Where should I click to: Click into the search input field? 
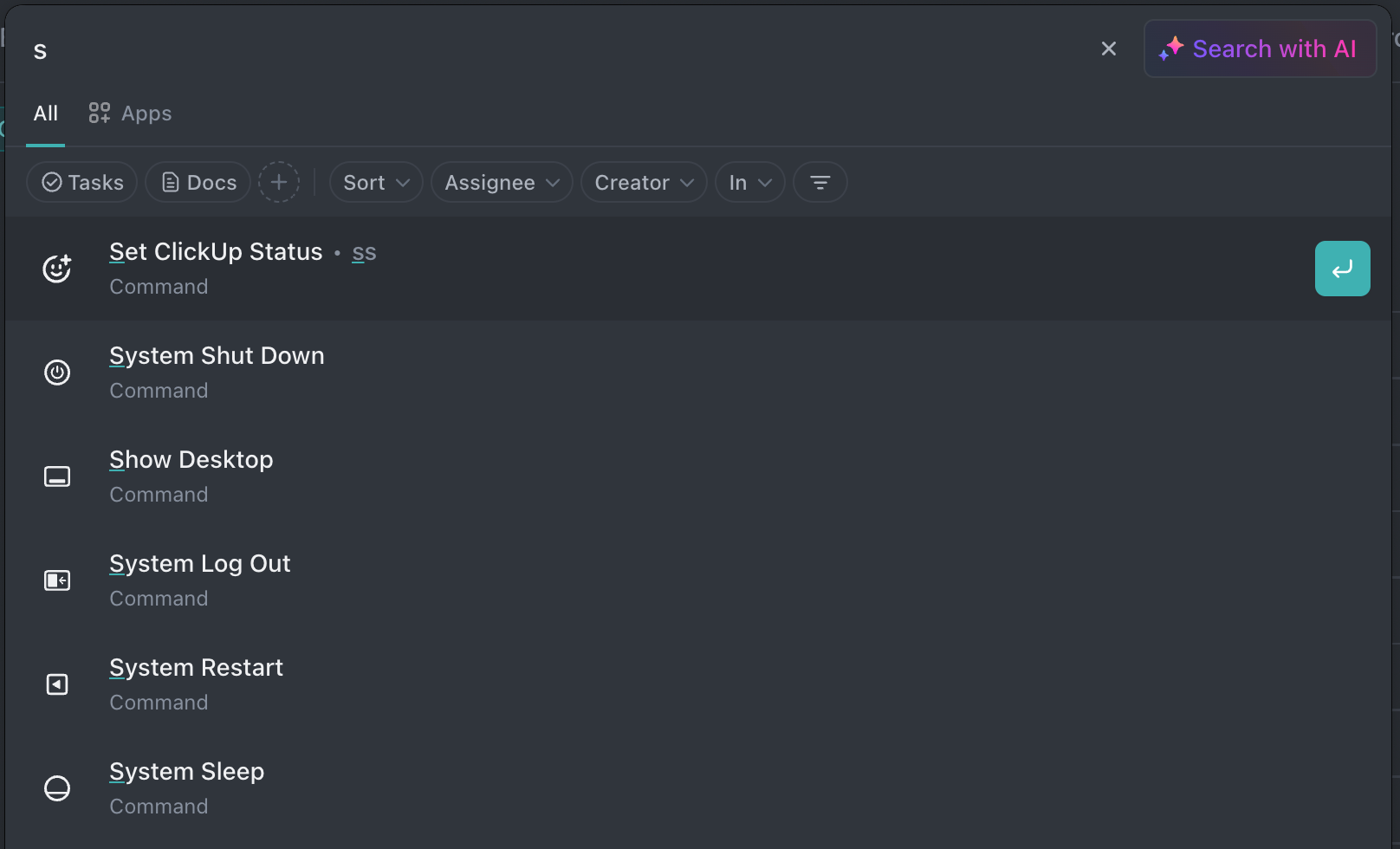click(520, 50)
